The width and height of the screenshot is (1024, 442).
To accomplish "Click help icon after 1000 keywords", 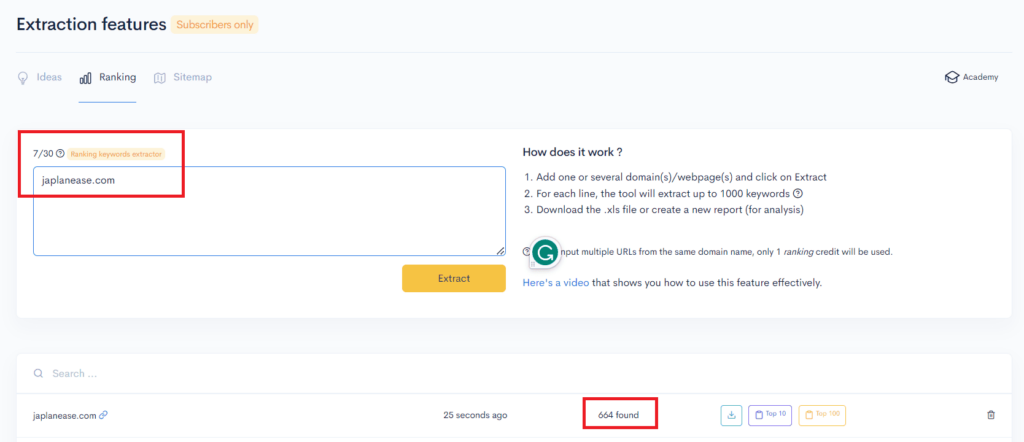I will 797,193.
